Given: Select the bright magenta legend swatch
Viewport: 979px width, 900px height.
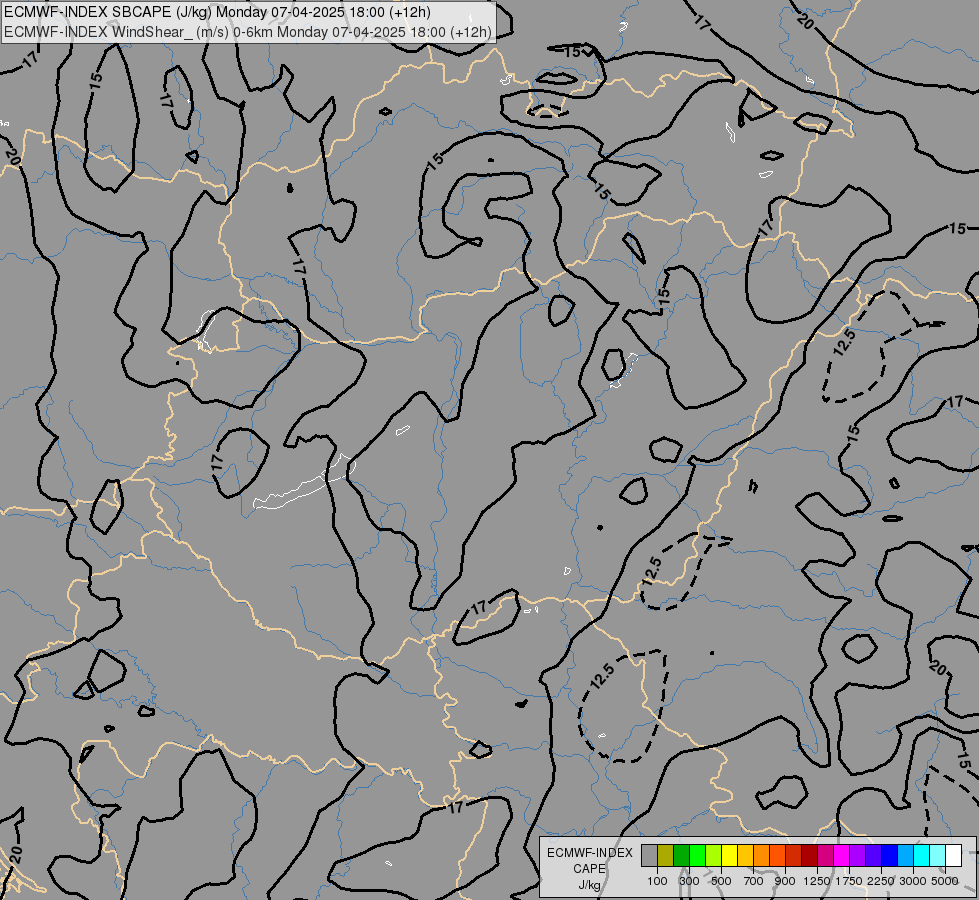Looking at the screenshot, I should pos(841,855).
